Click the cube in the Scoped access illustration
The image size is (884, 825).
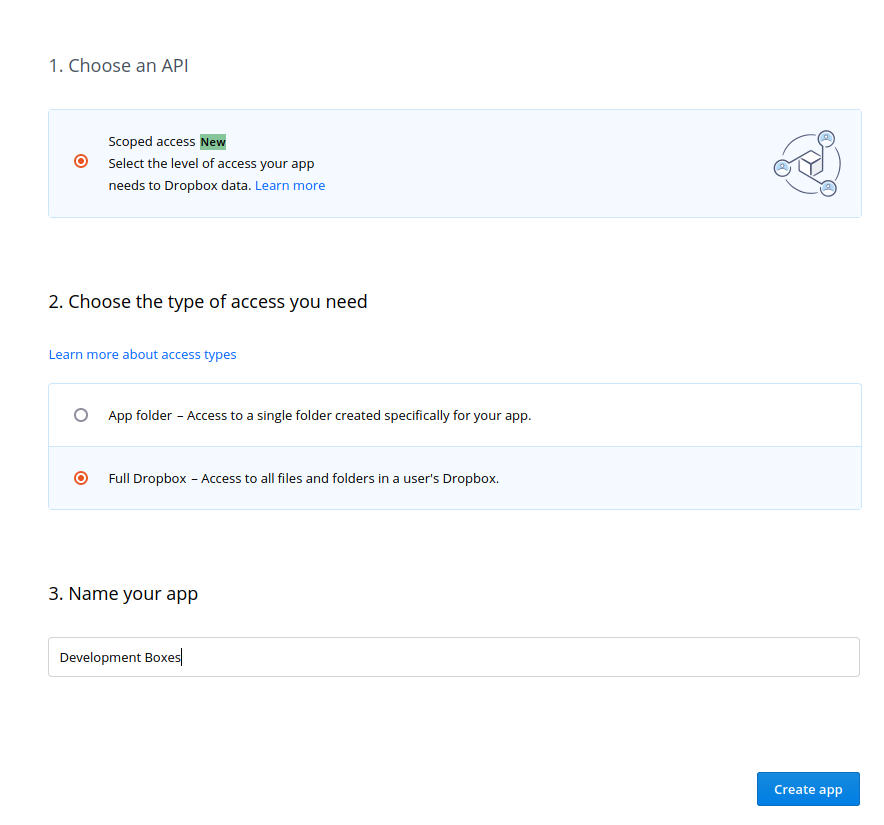click(x=809, y=163)
